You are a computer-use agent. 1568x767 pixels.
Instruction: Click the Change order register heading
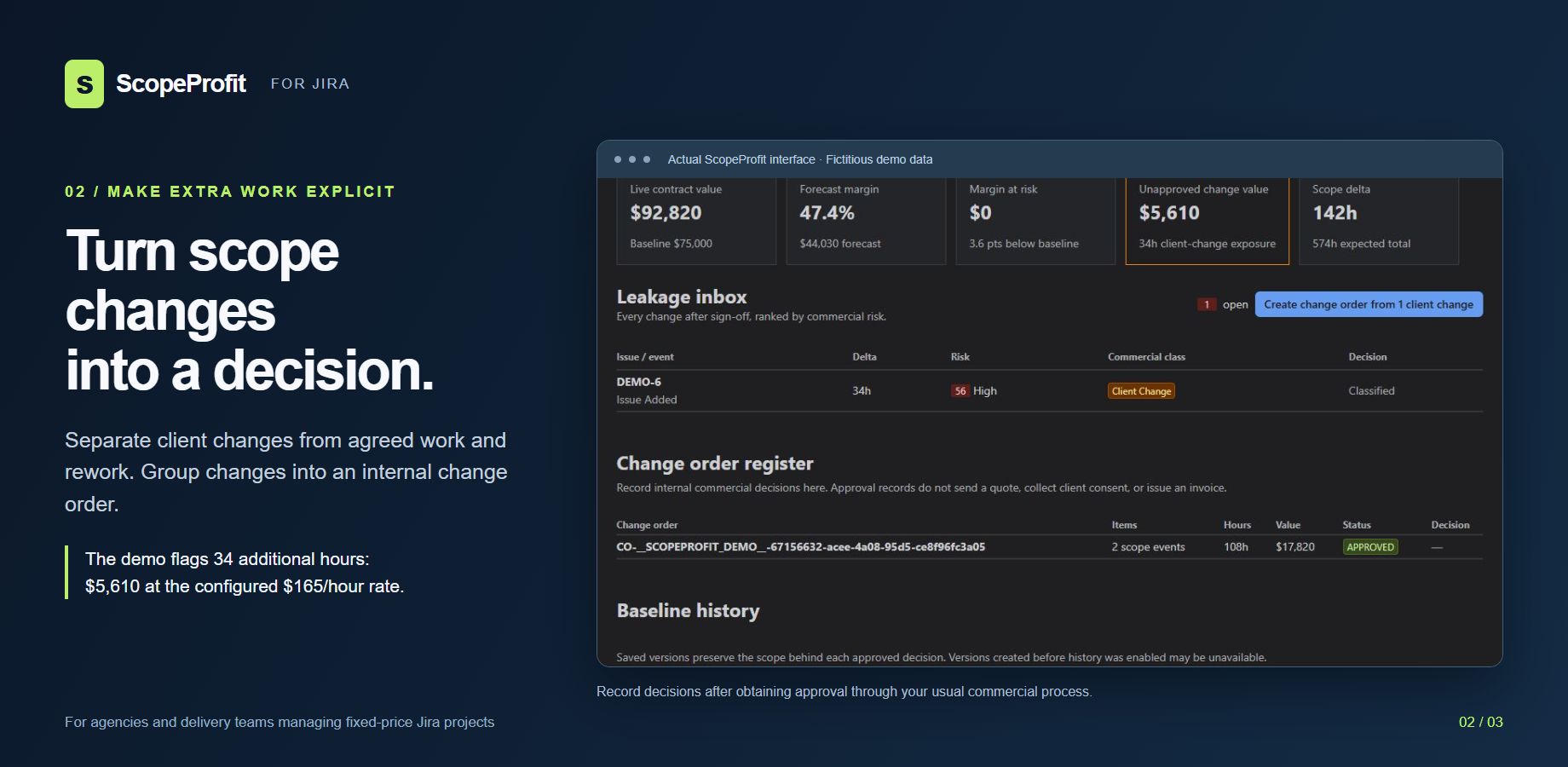(715, 463)
